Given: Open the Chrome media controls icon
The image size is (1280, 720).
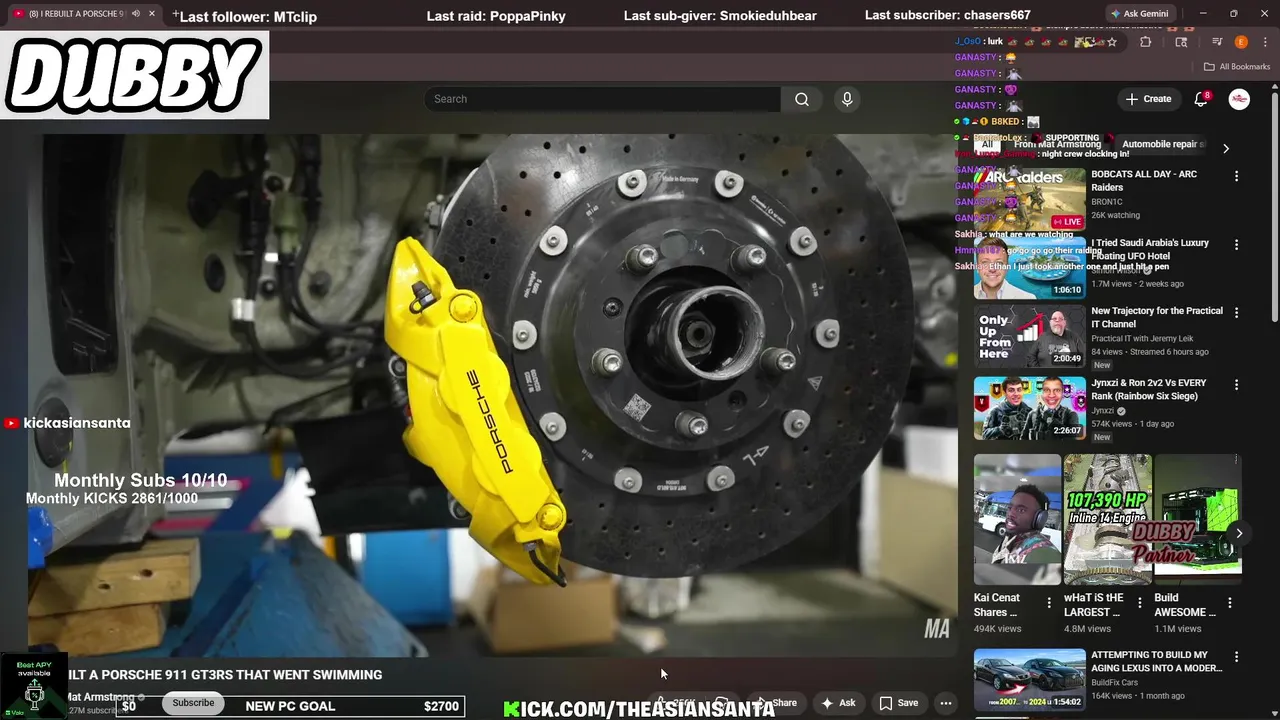Looking at the screenshot, I should (1217, 42).
